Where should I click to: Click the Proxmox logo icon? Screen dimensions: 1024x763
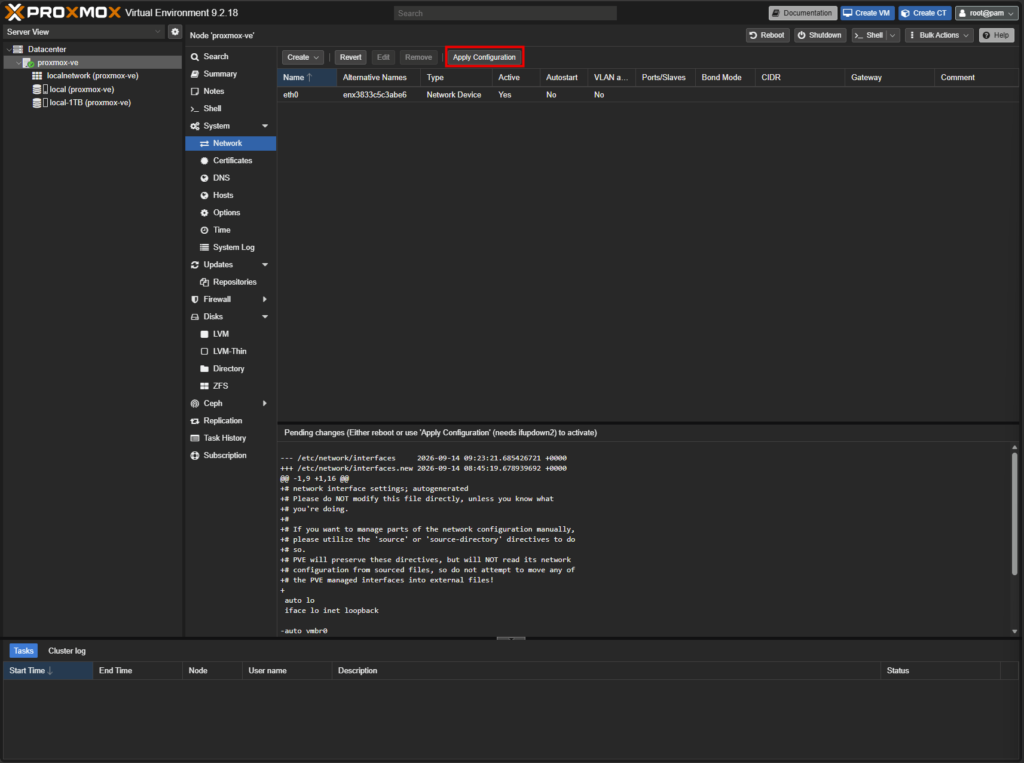tap(14, 12)
